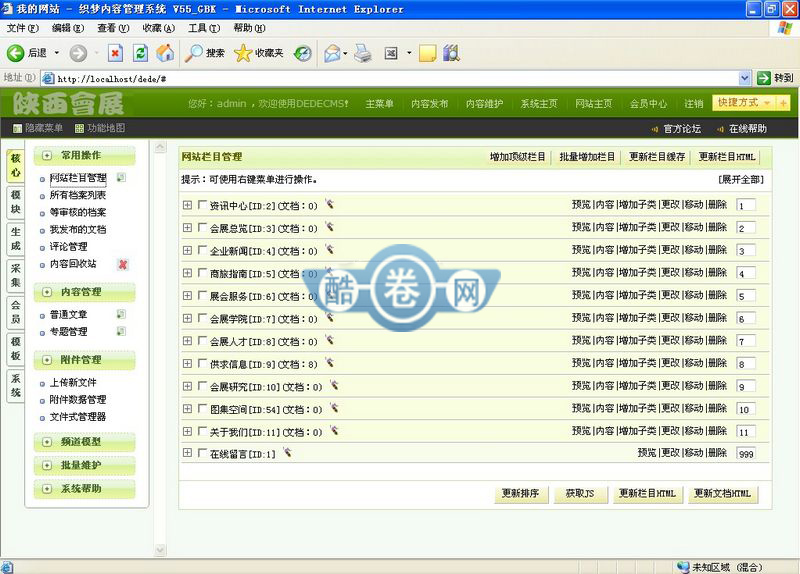Image resolution: width=800 pixels, height=574 pixels.
Task: Check the 企业新闻 column checkbox
Action: click(x=202, y=250)
